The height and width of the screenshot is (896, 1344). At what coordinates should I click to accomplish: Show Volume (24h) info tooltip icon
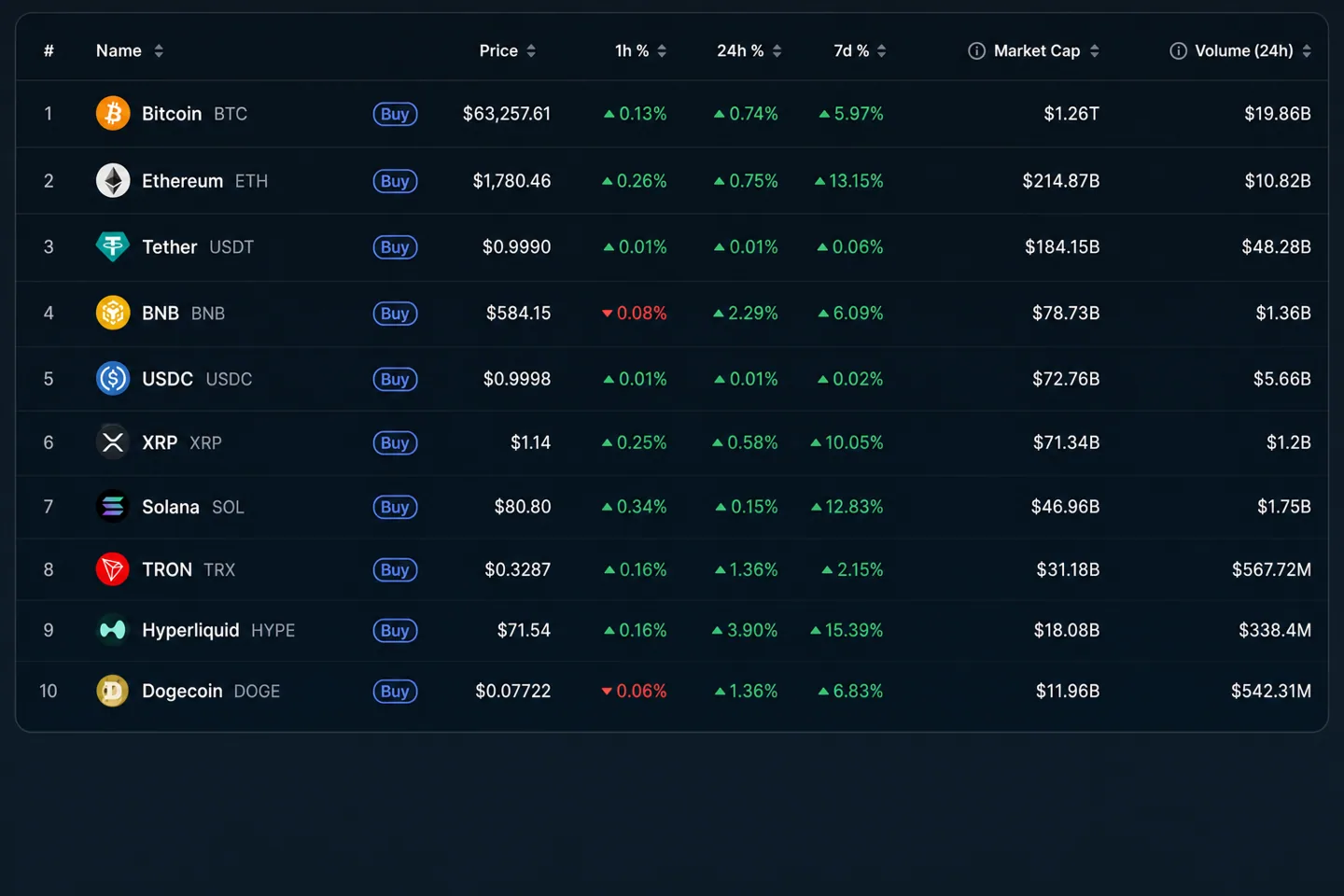(1178, 51)
